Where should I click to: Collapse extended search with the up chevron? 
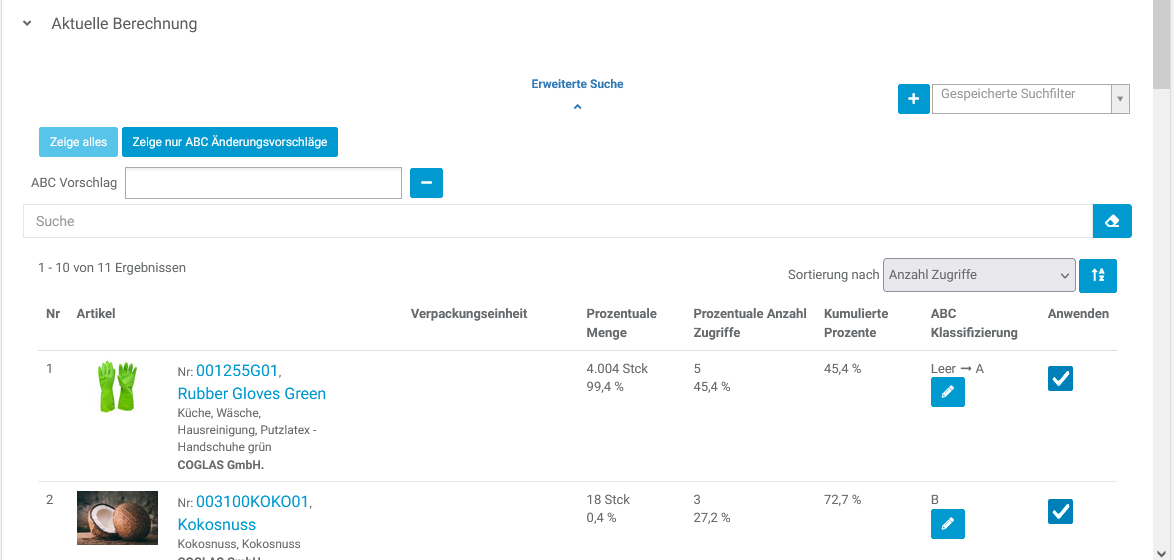pos(577,106)
